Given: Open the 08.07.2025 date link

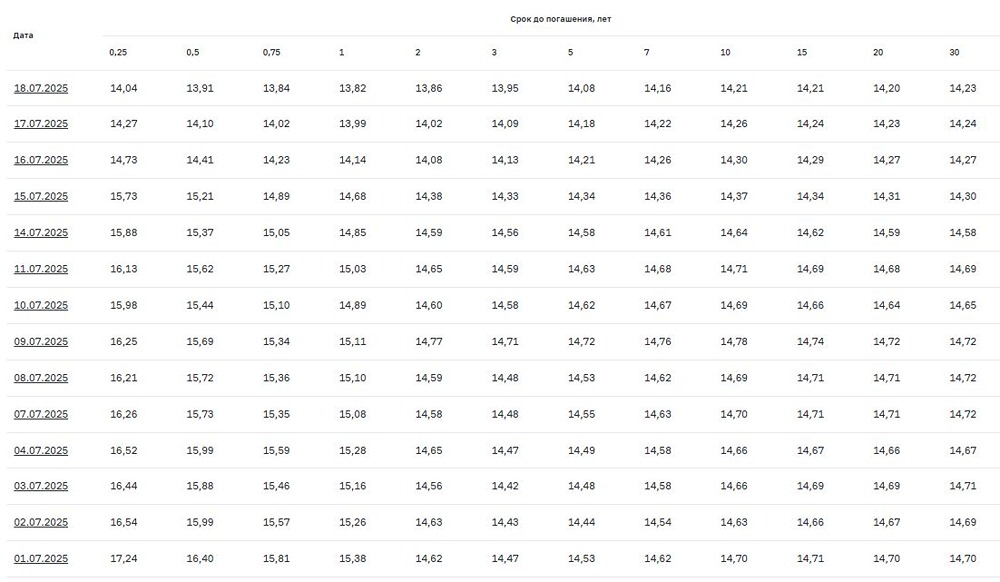Looking at the screenshot, I should point(41,378).
